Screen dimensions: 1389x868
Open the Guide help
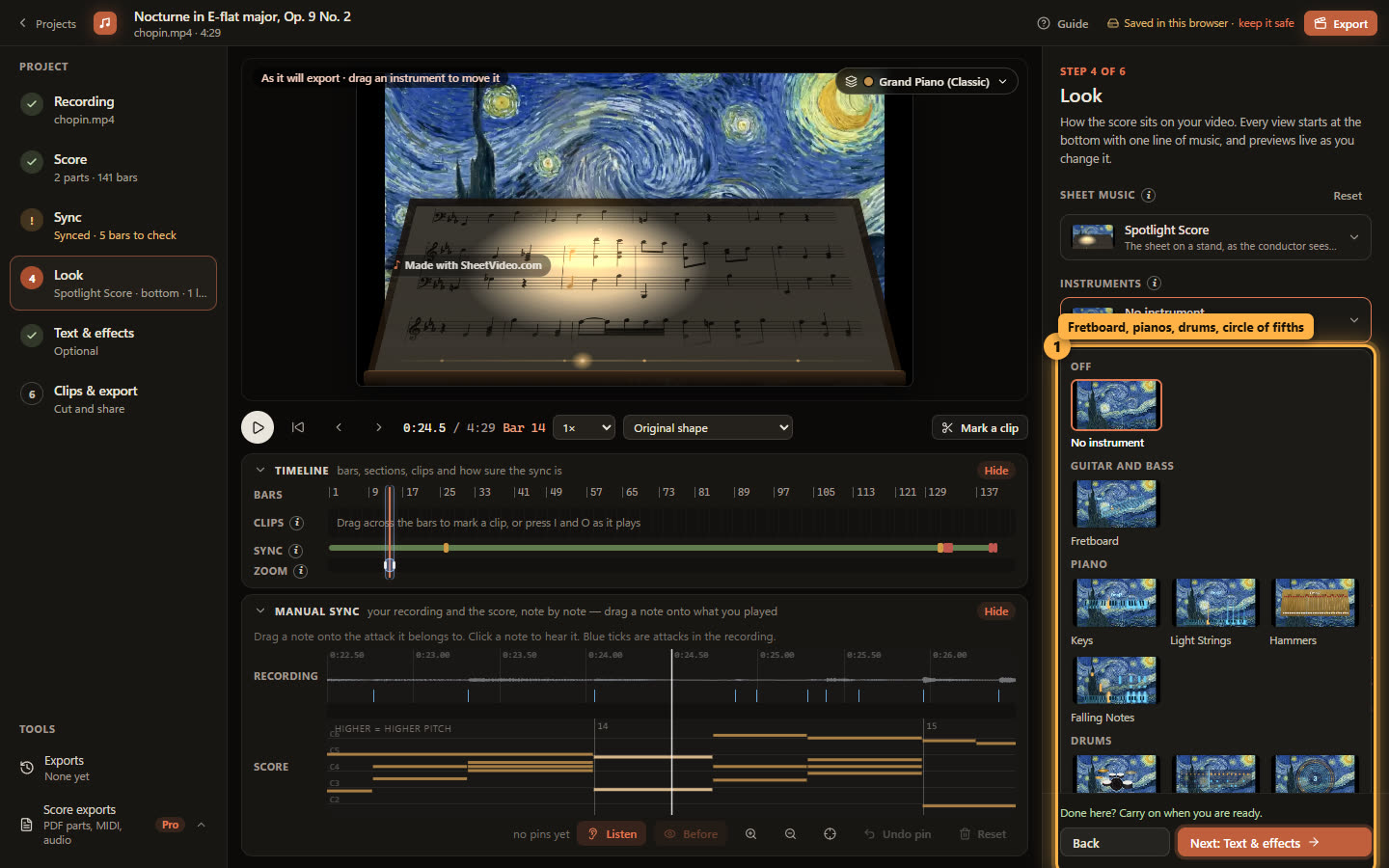[x=1063, y=23]
